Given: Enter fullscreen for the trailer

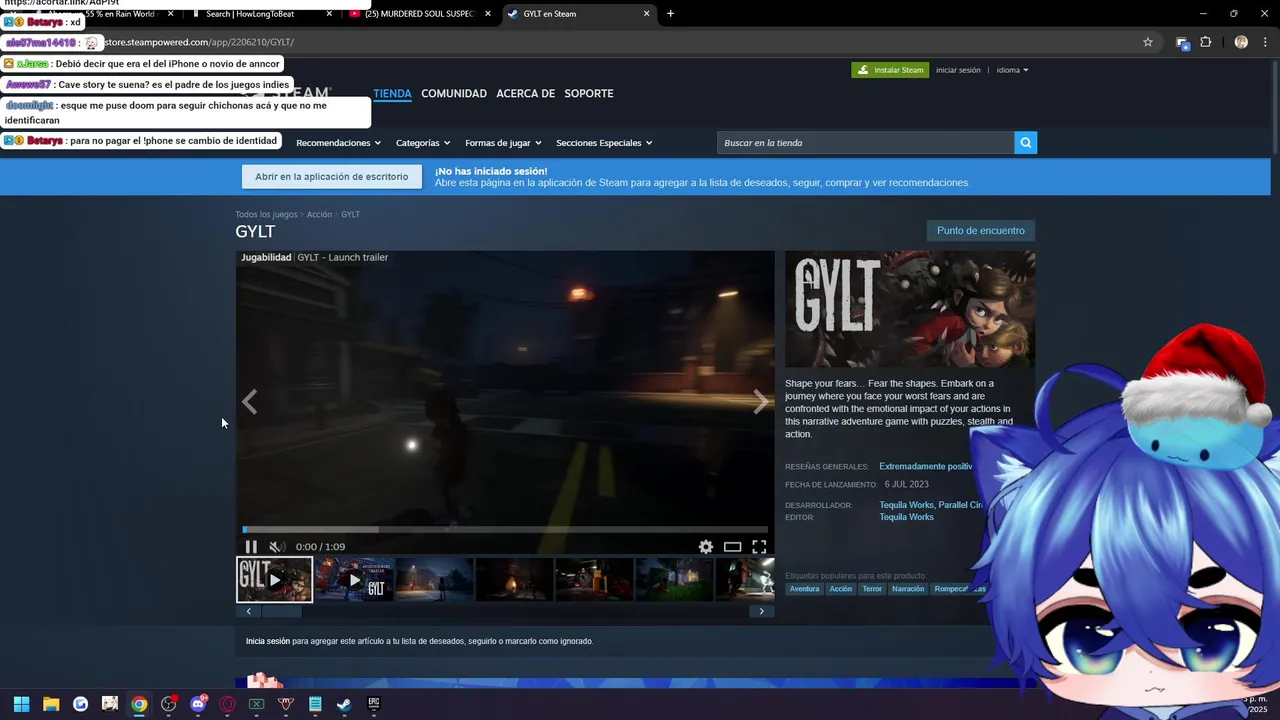Looking at the screenshot, I should 759,547.
